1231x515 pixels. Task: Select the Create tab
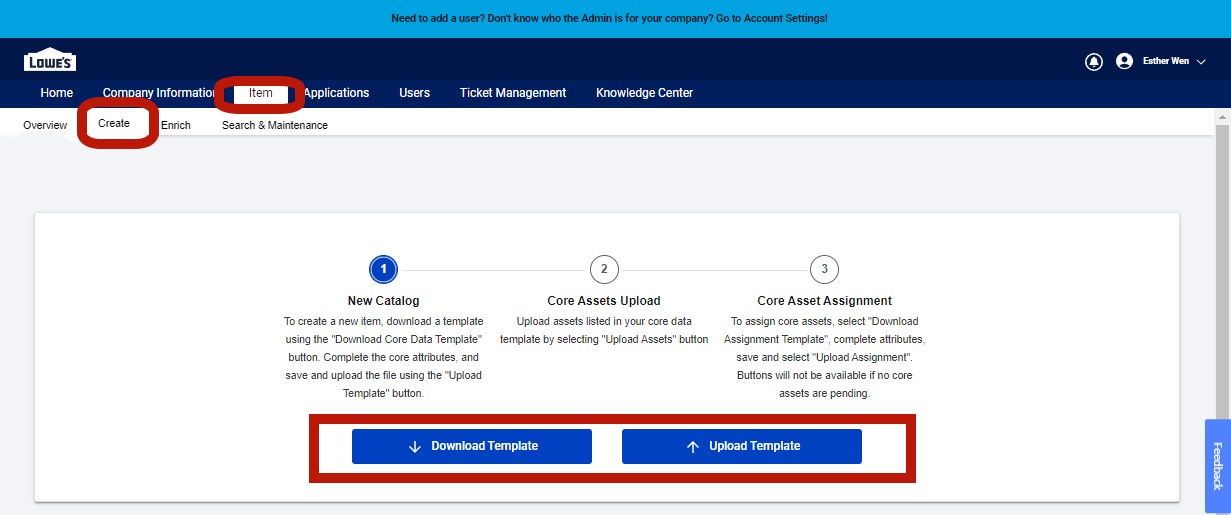114,123
